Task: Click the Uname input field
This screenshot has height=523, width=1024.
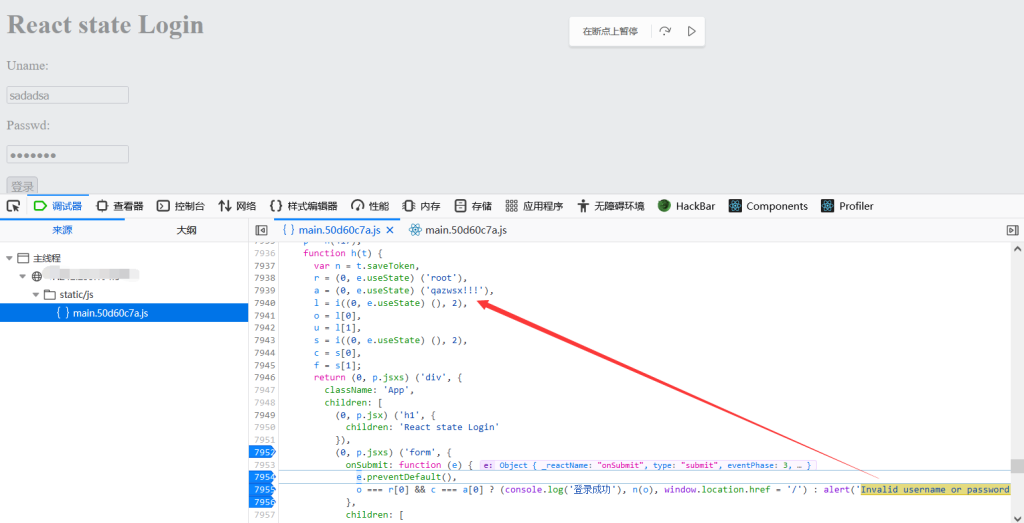Action: [x=68, y=95]
